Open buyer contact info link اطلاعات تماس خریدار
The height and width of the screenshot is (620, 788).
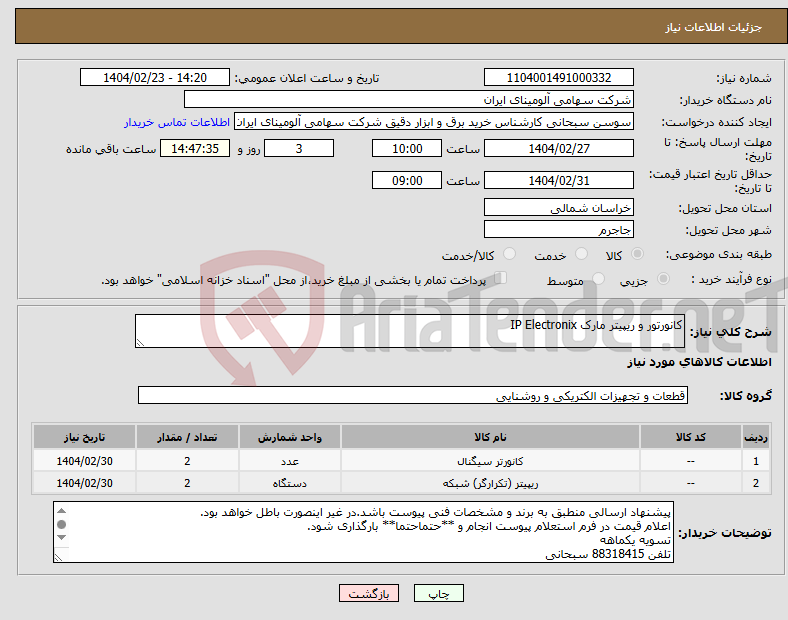coord(177,122)
